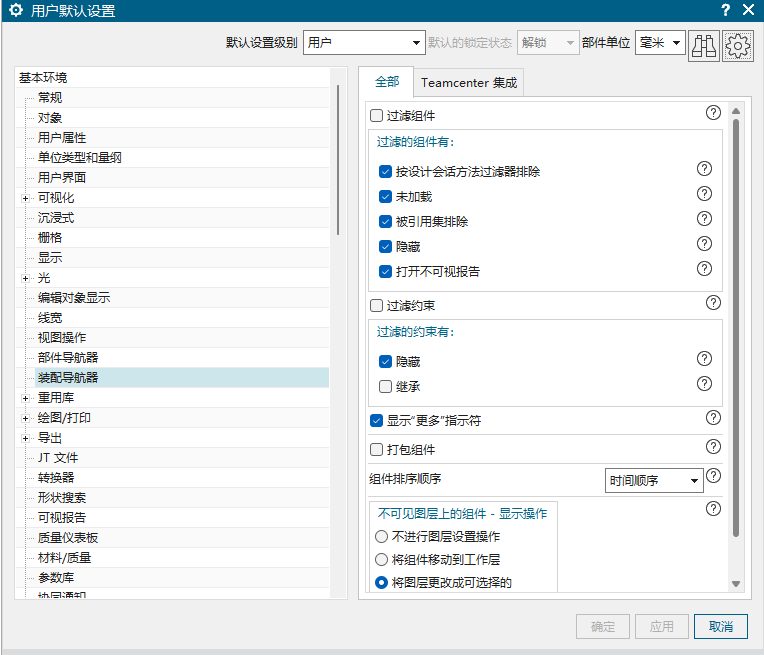The image size is (764, 655).
Task: Select 将图层更改成可选择的 radio button
Action: pyautogui.click(x=381, y=582)
